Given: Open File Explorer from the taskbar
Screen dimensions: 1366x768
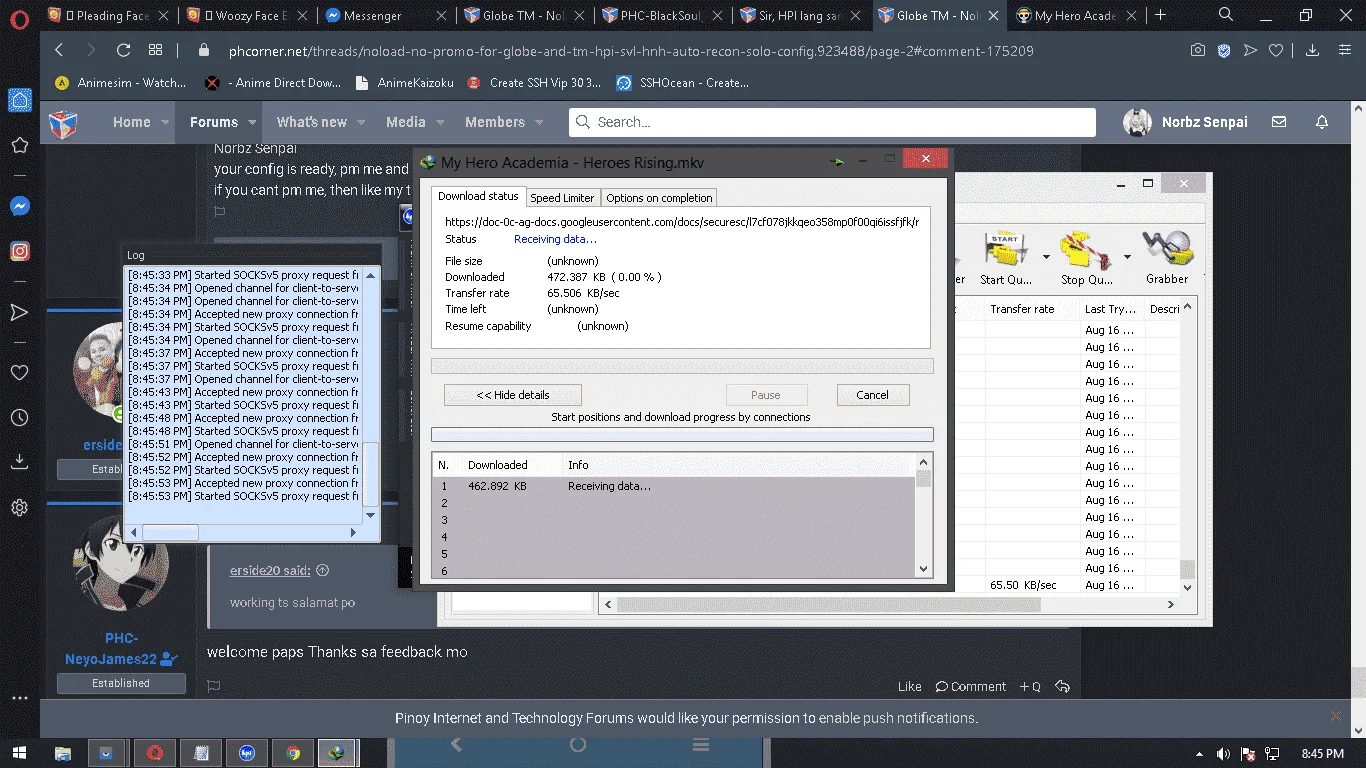Looking at the screenshot, I should click(x=63, y=753).
